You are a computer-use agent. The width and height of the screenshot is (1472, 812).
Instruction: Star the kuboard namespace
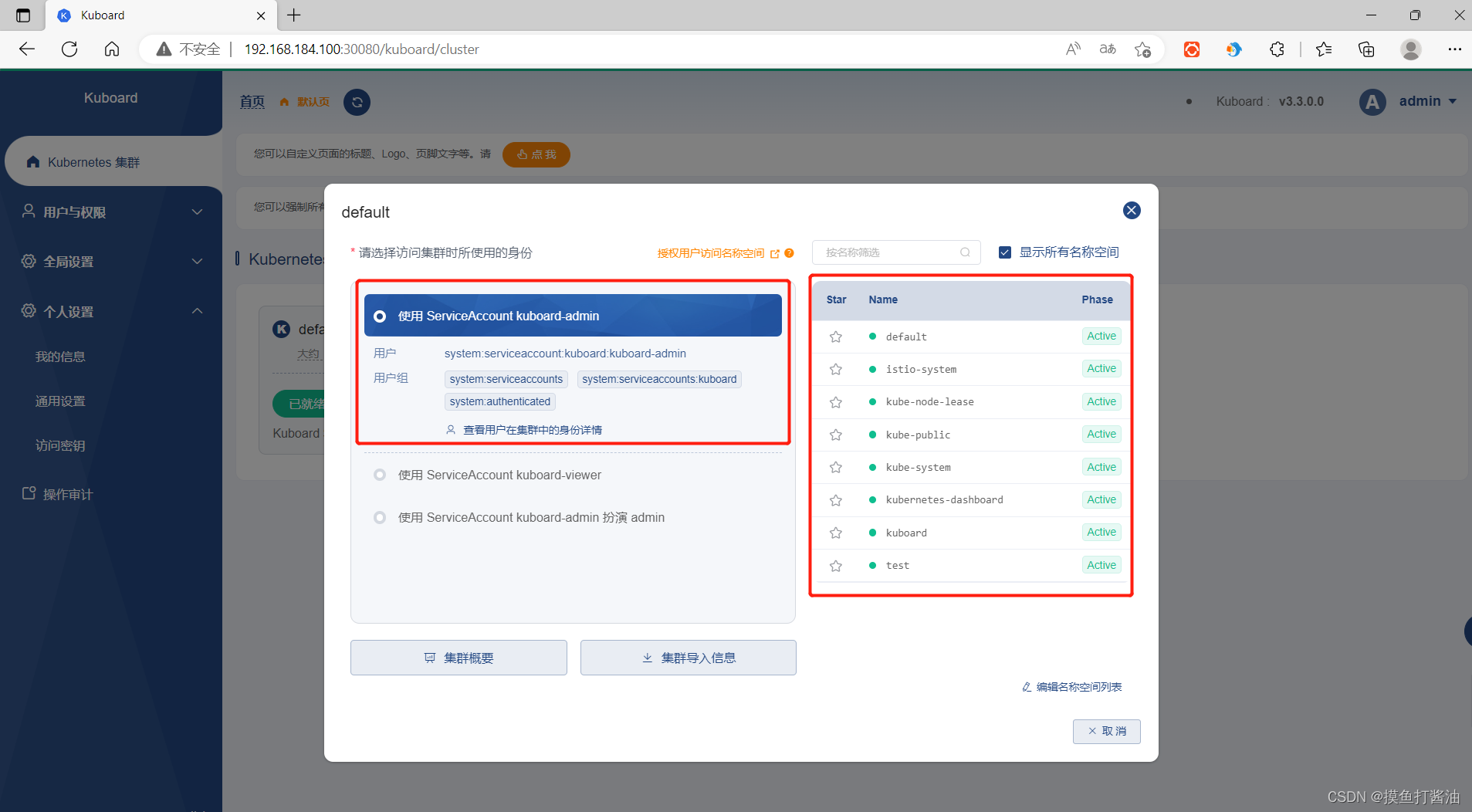pos(836,533)
